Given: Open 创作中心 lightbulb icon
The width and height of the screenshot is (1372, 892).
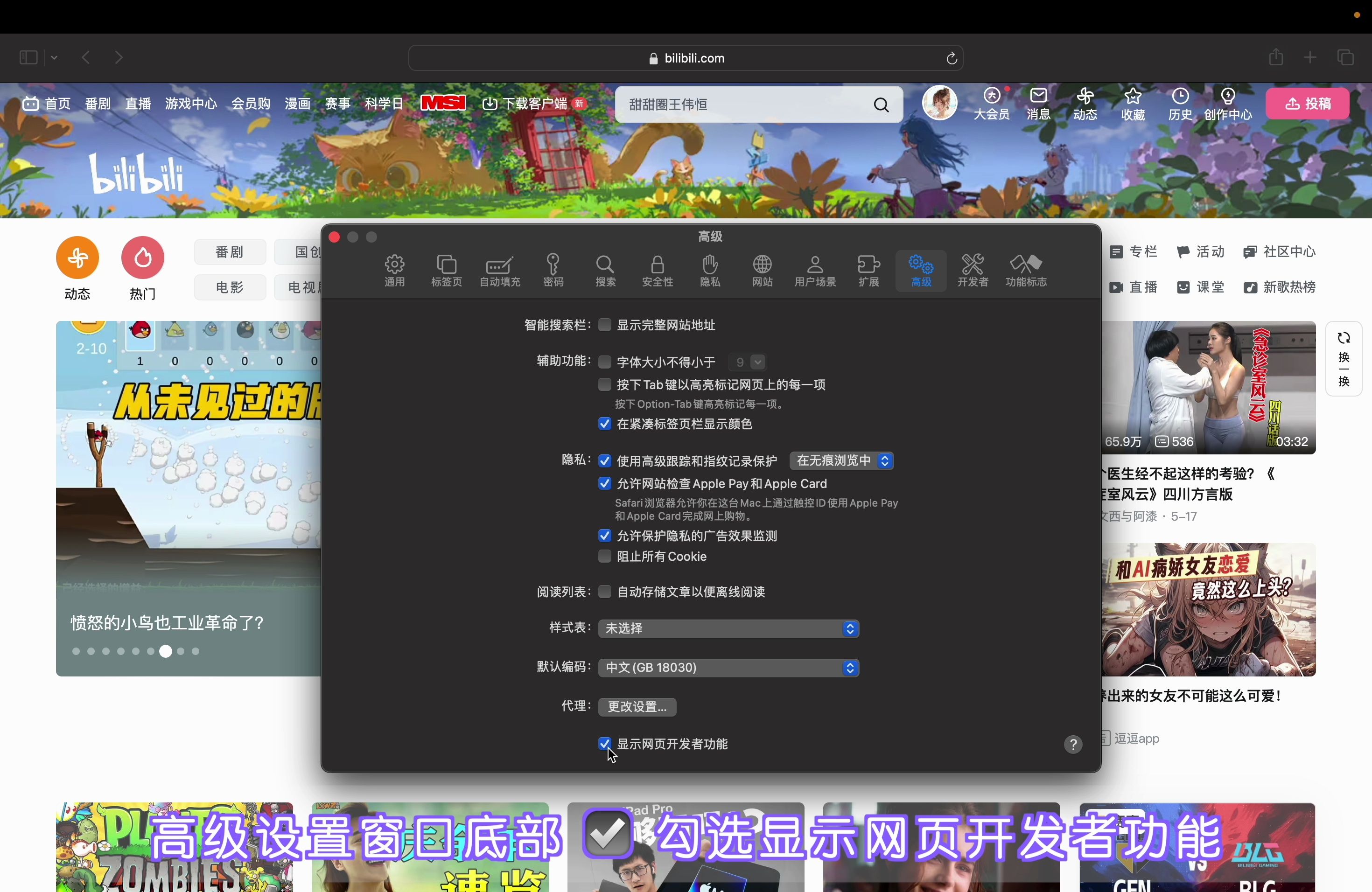Looking at the screenshot, I should pos(1228,104).
